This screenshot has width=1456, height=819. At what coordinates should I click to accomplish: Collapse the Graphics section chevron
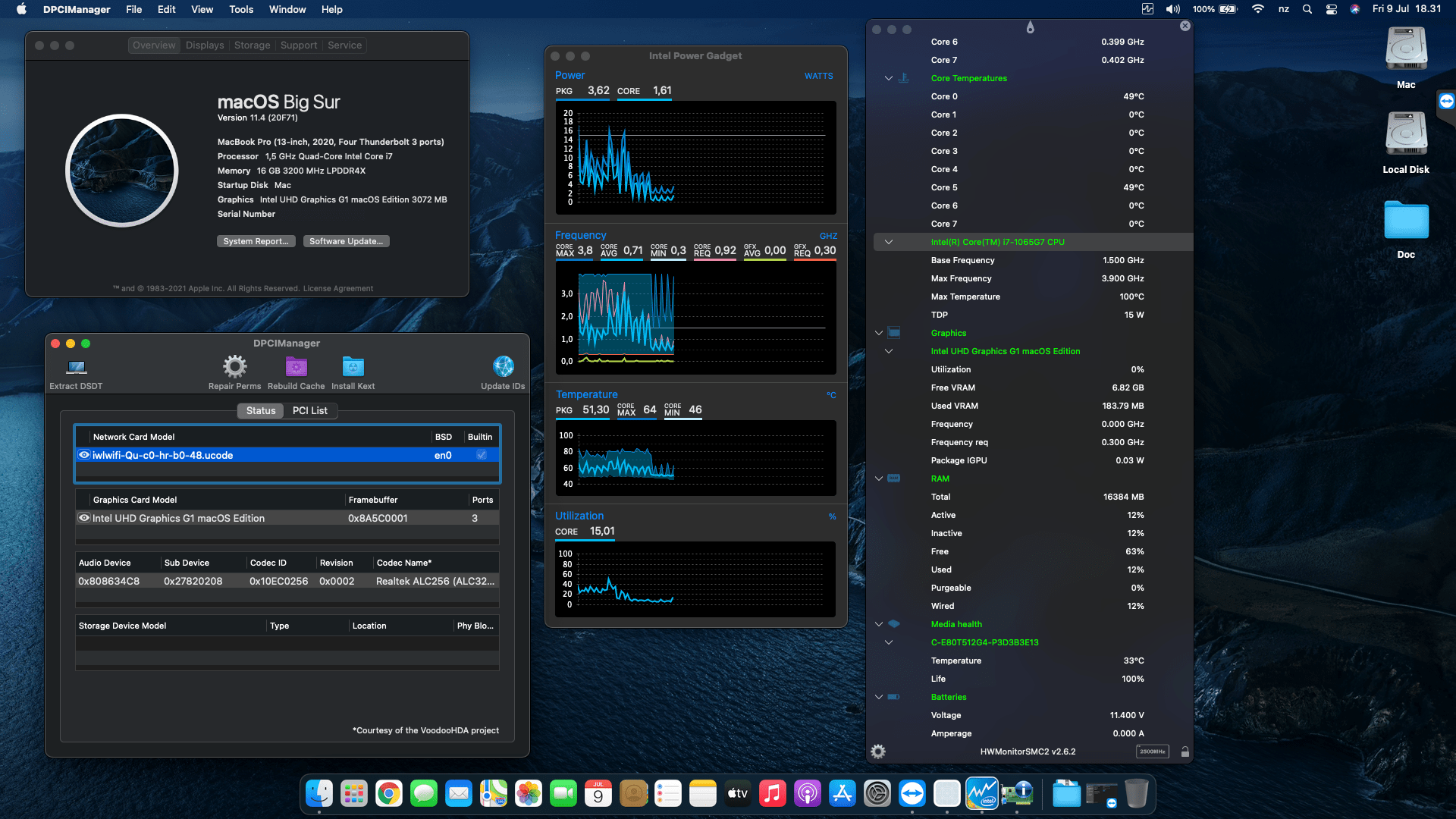(x=879, y=333)
